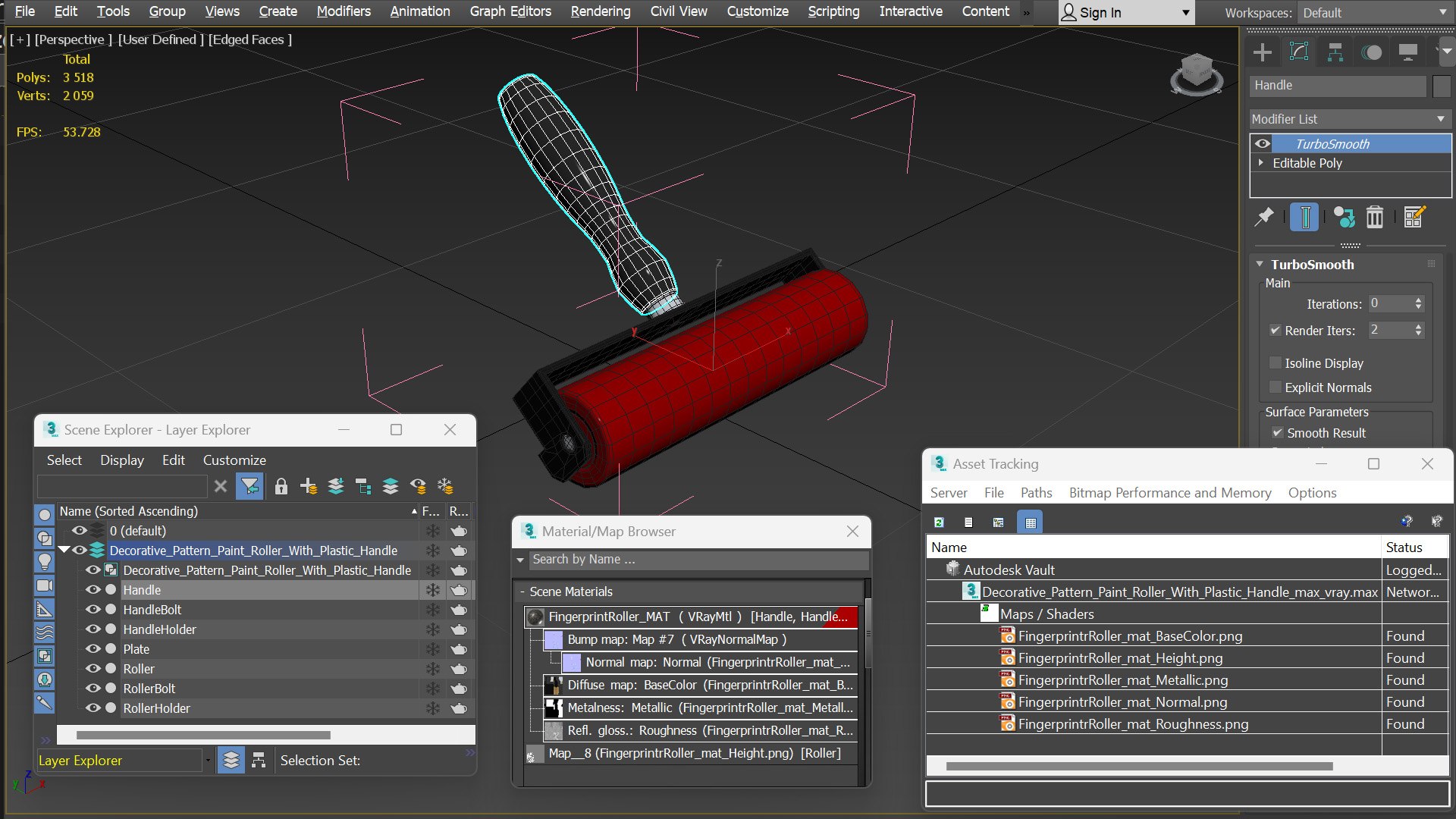Click Search by Name field in Material Browser
This screenshot has height=819, width=1456.
pyautogui.click(x=699, y=560)
